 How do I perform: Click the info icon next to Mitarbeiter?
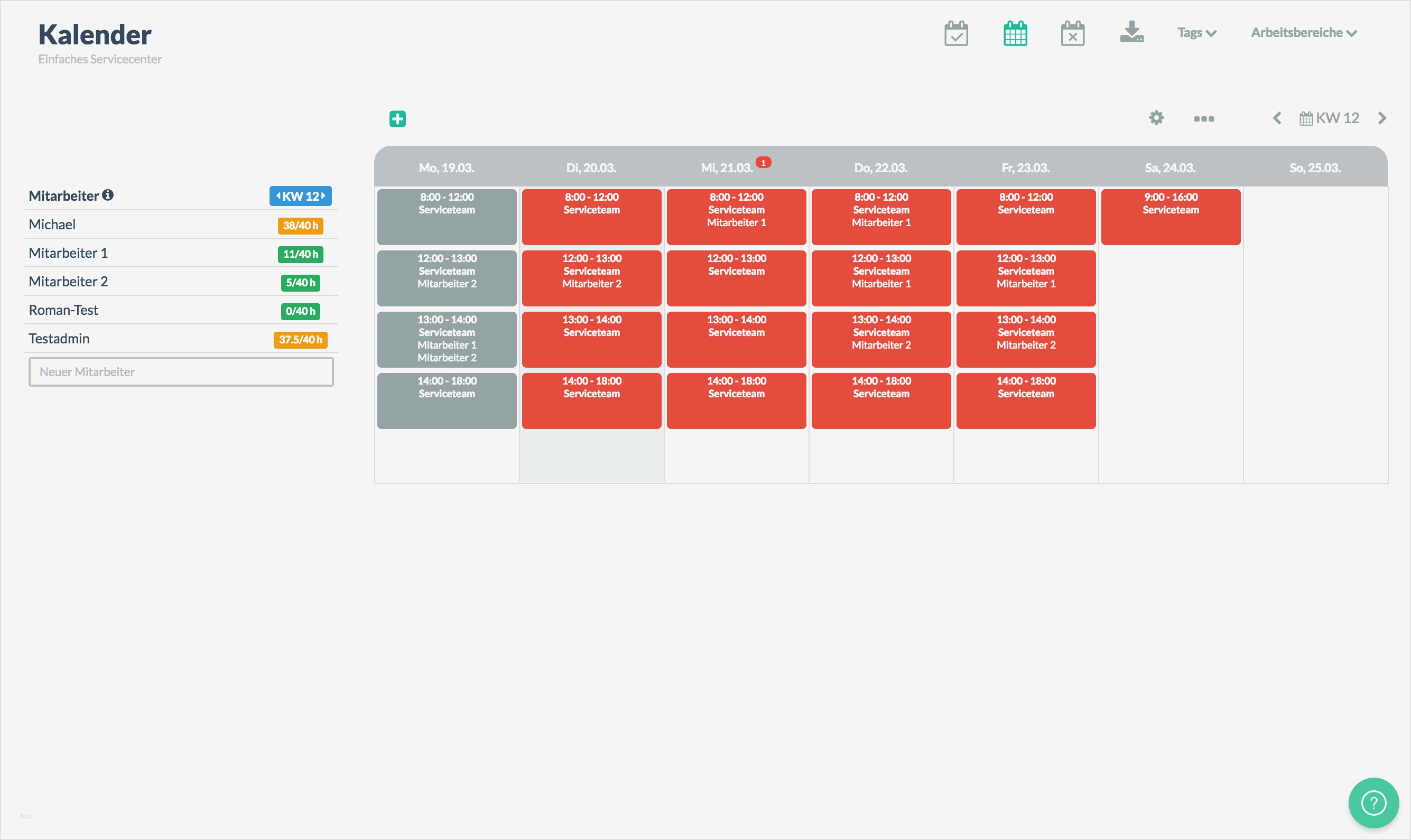(108, 195)
